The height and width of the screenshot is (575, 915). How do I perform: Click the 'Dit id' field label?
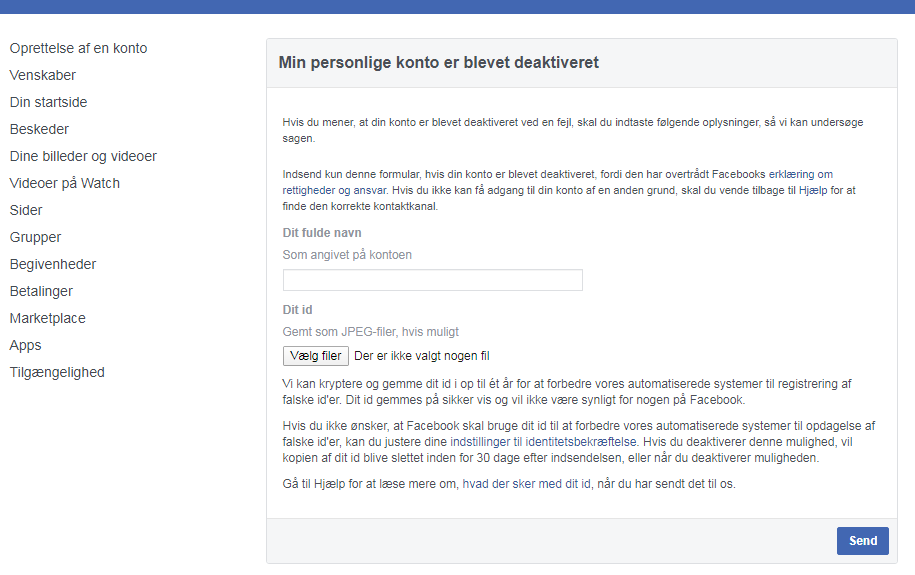(x=298, y=310)
